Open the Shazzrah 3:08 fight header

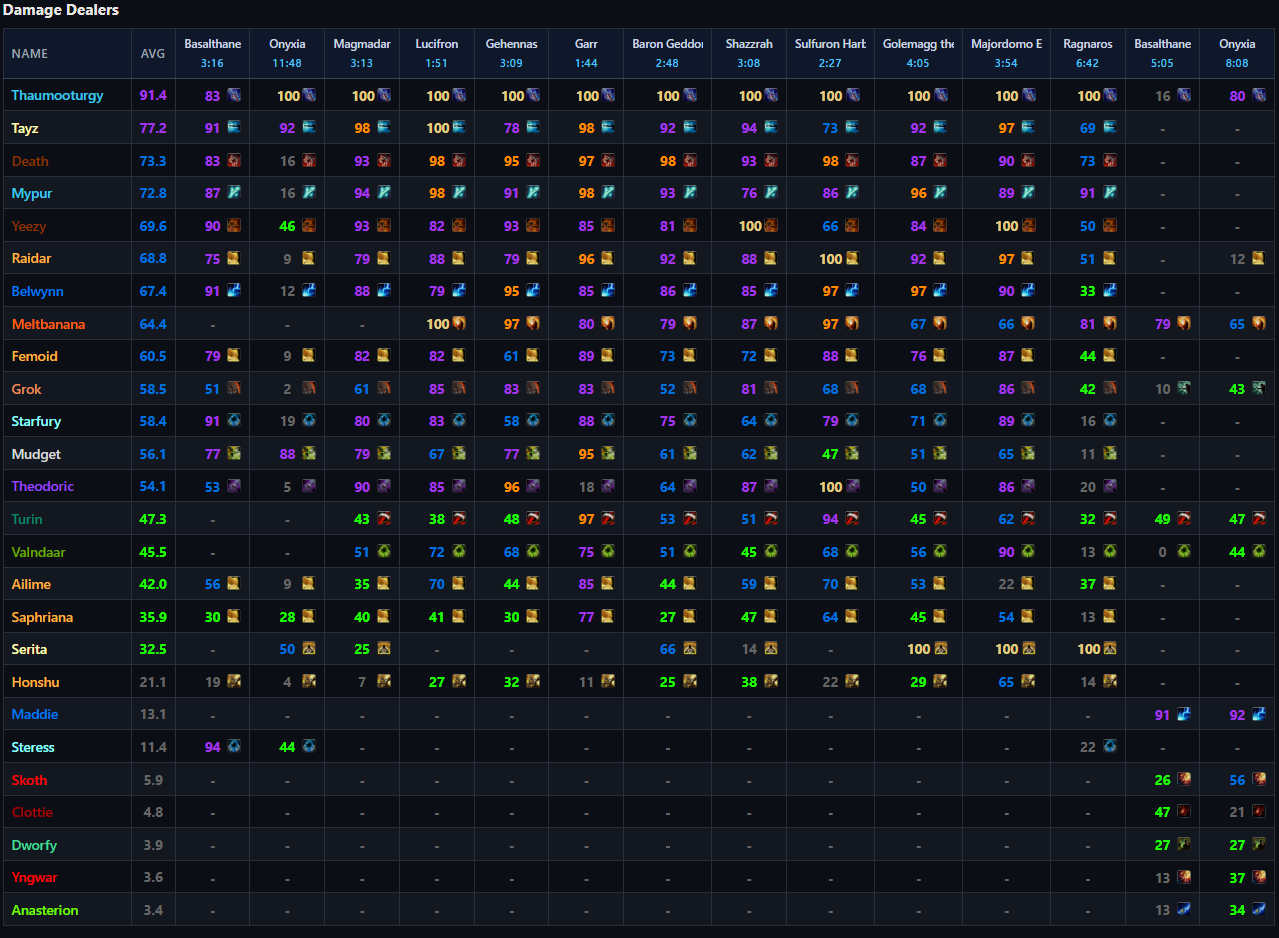[x=749, y=54]
